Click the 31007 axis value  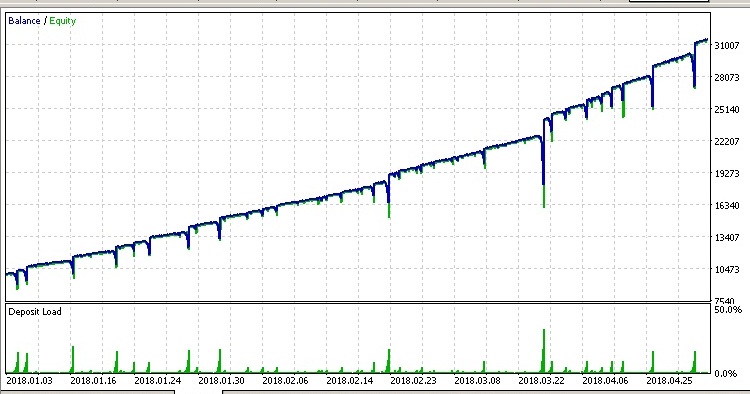727,45
